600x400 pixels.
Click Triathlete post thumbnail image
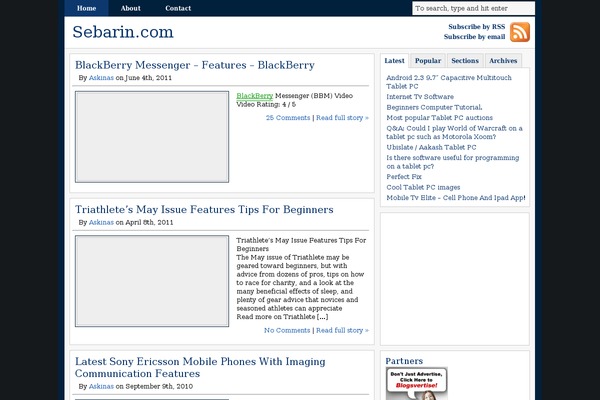click(x=152, y=281)
